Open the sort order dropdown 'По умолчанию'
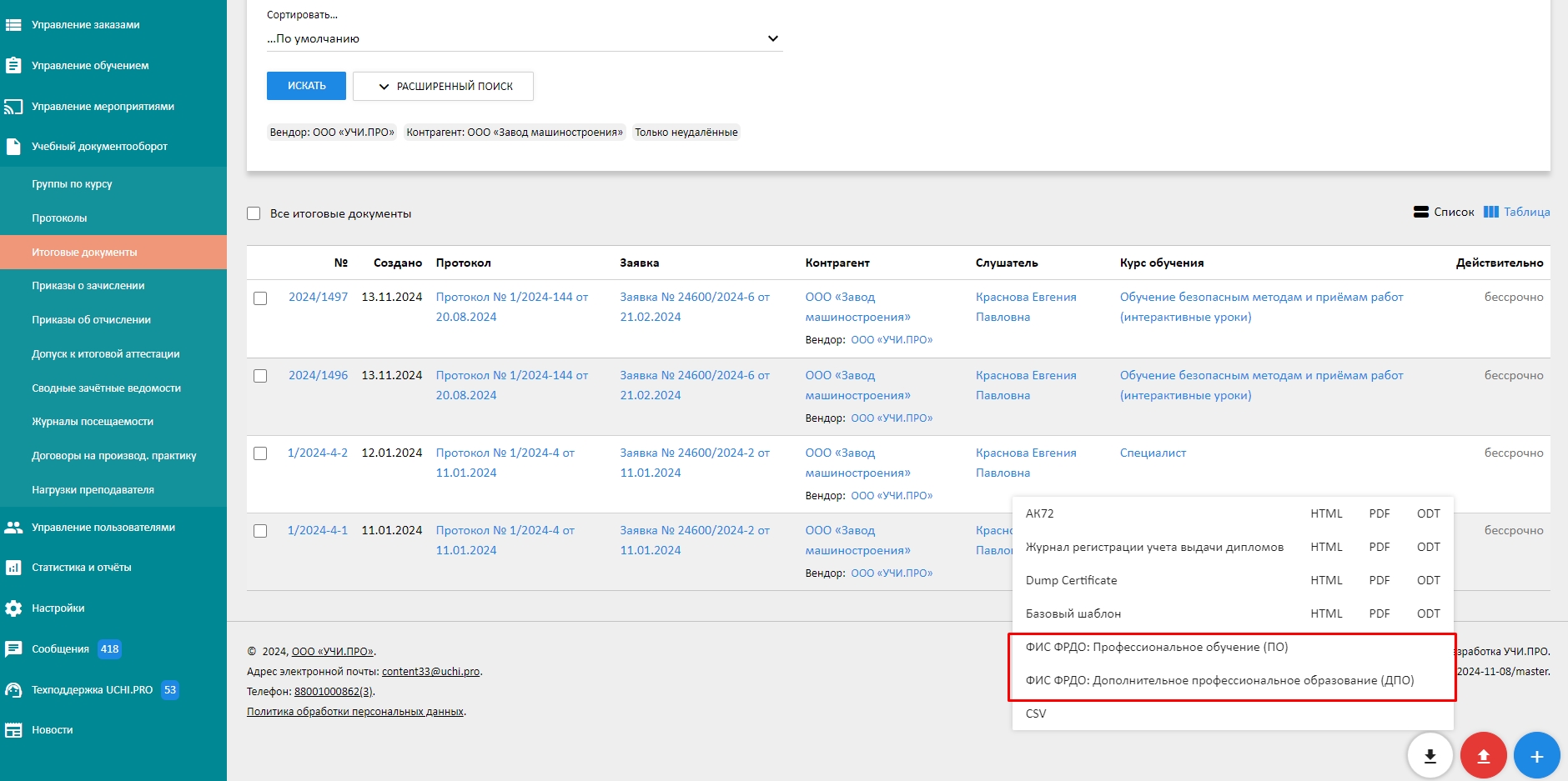 click(x=524, y=38)
